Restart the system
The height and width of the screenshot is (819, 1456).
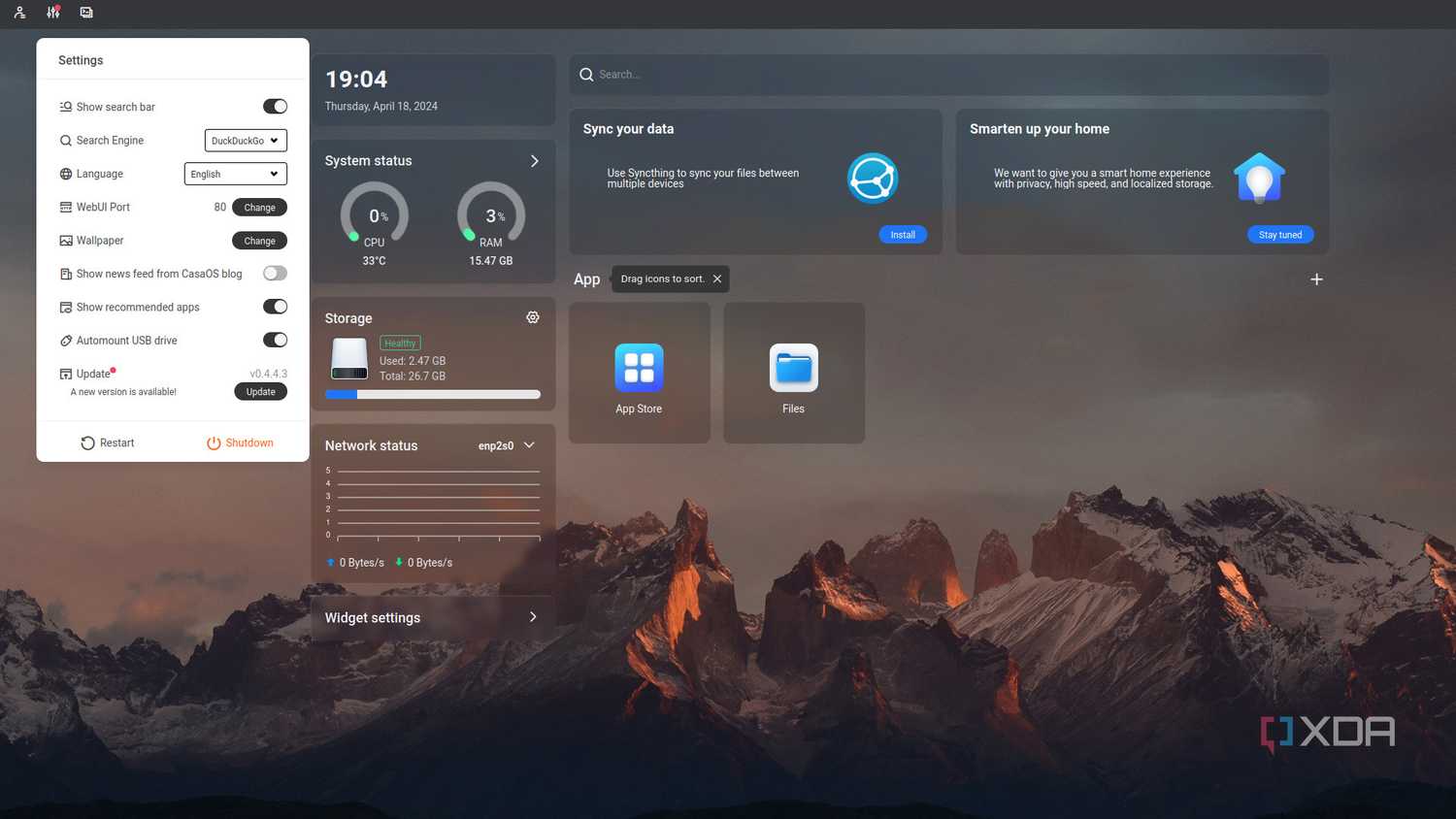pyautogui.click(x=108, y=443)
